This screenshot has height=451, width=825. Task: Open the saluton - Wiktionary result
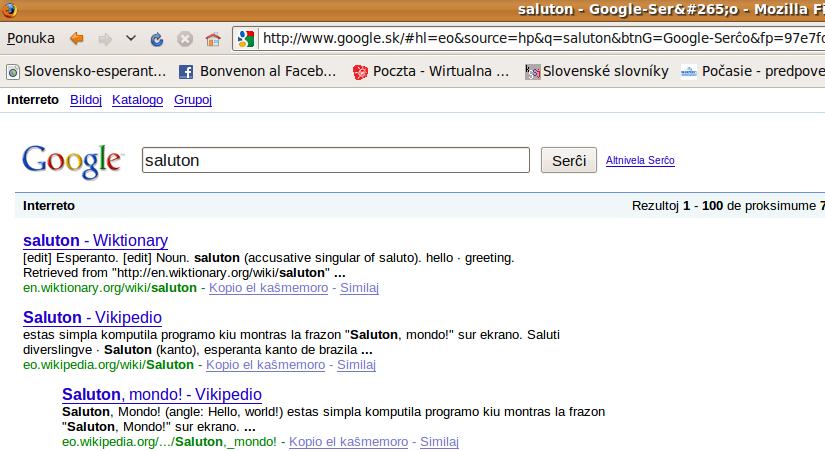coord(95,240)
